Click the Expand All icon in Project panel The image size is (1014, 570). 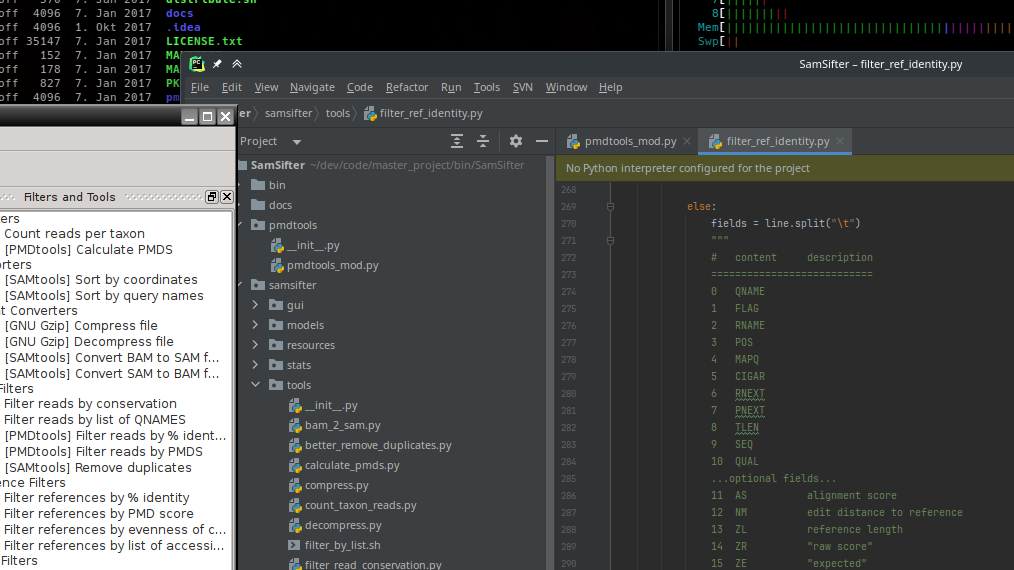coord(457,141)
